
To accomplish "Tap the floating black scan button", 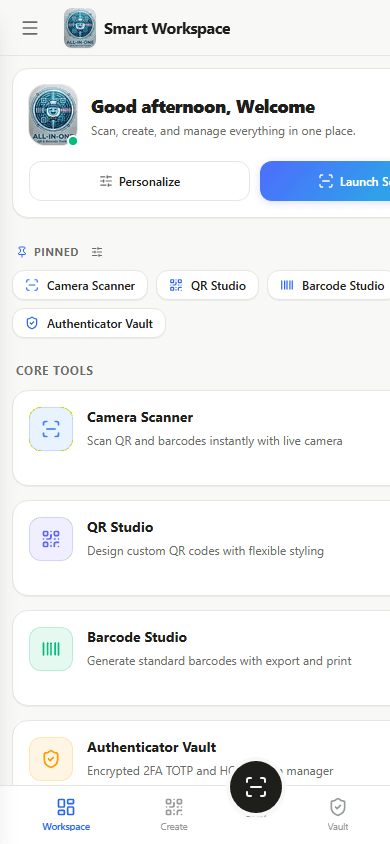I will click(x=256, y=787).
